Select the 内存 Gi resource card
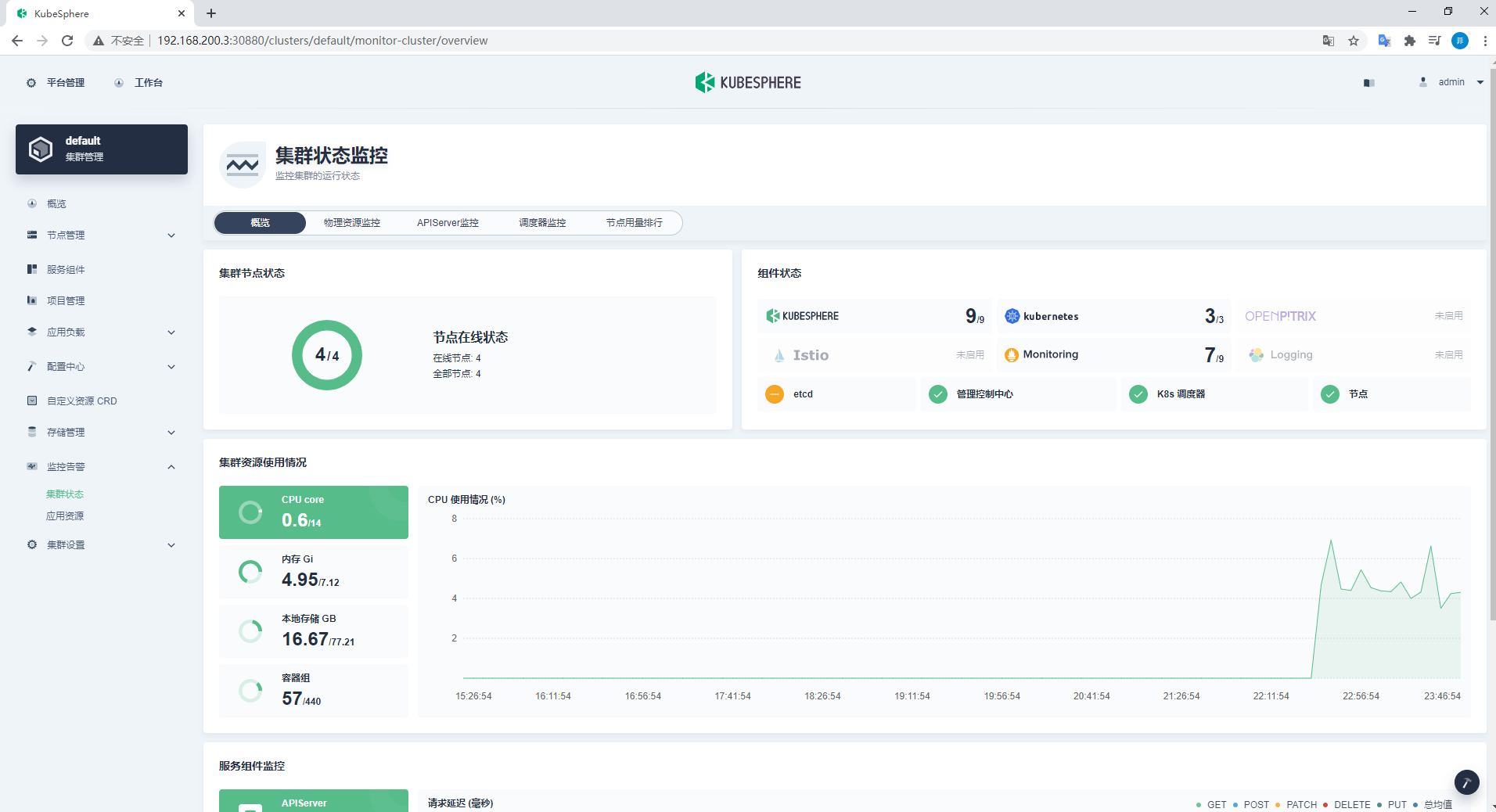This screenshot has height=812, width=1496. pyautogui.click(x=314, y=572)
